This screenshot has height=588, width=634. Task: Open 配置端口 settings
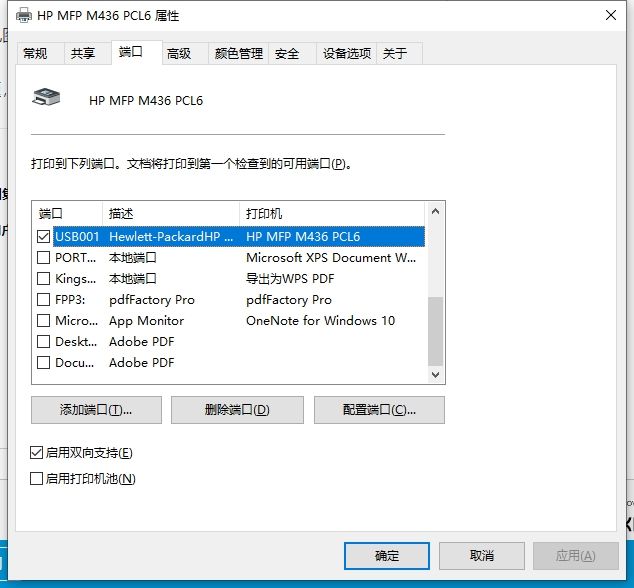(379, 410)
